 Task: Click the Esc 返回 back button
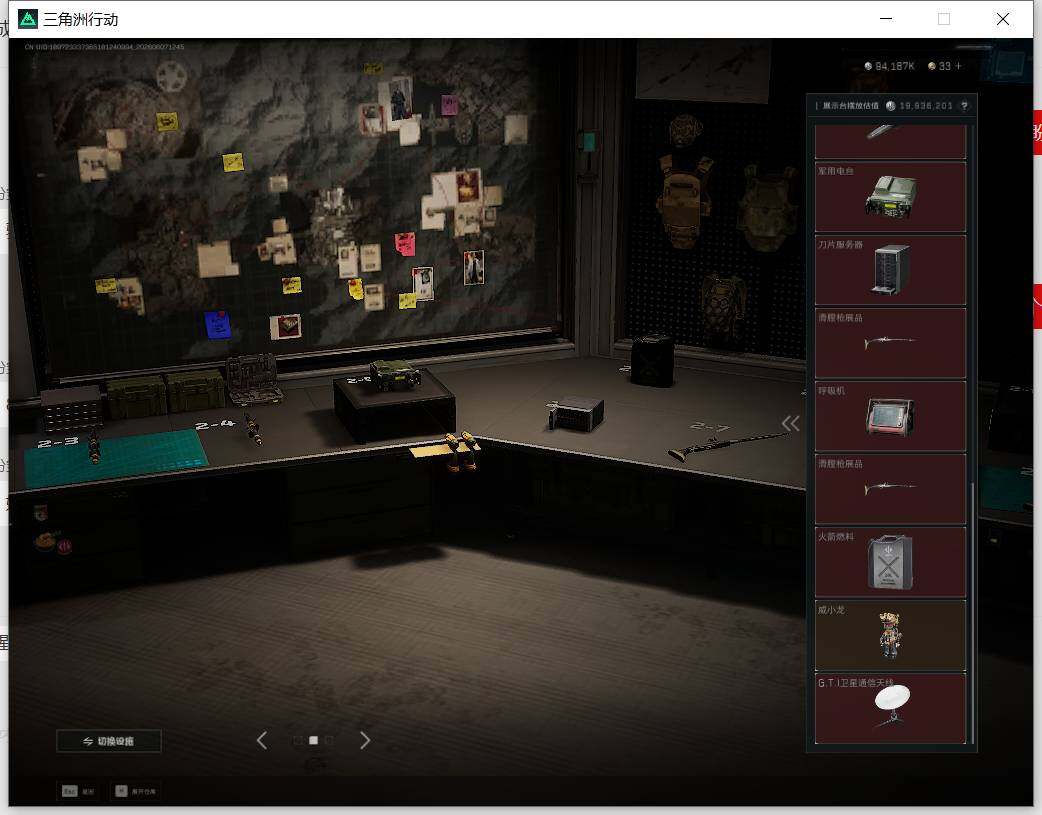point(78,791)
